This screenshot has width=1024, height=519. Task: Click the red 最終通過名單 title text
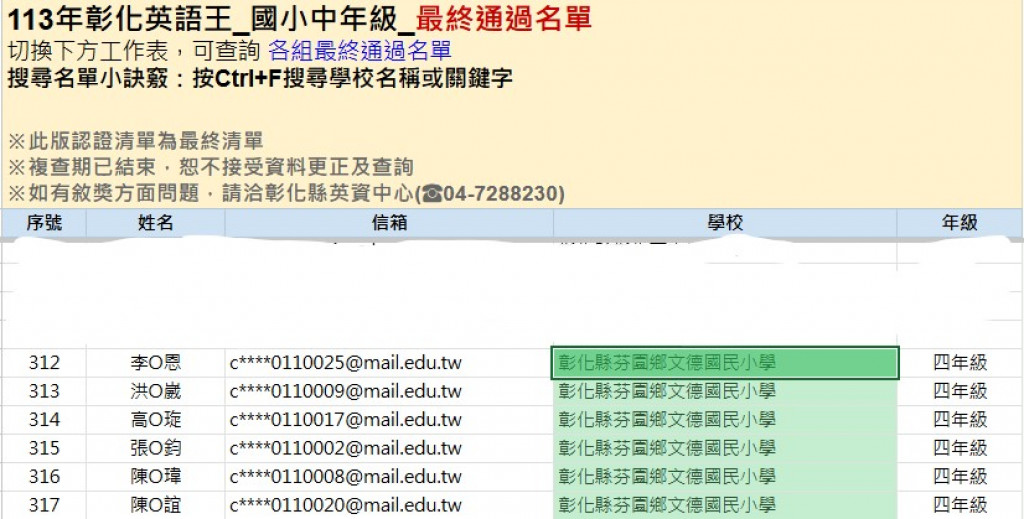(504, 18)
